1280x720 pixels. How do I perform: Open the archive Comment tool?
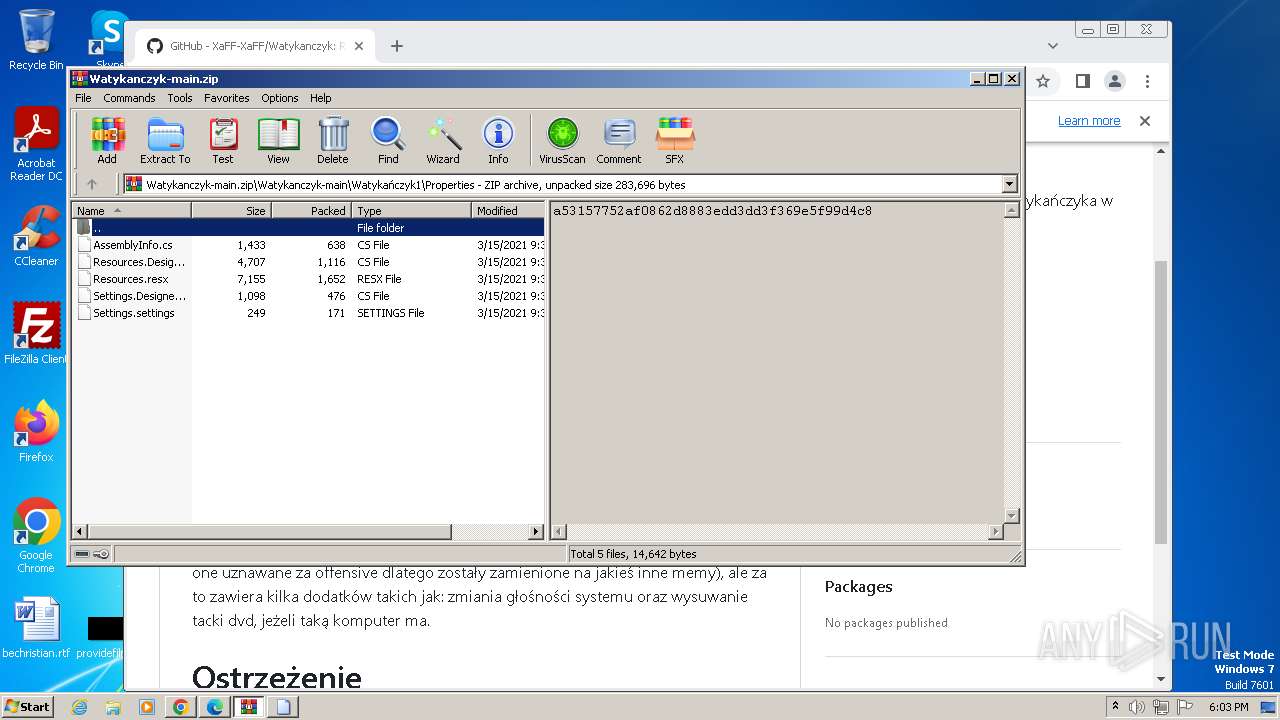click(x=619, y=140)
